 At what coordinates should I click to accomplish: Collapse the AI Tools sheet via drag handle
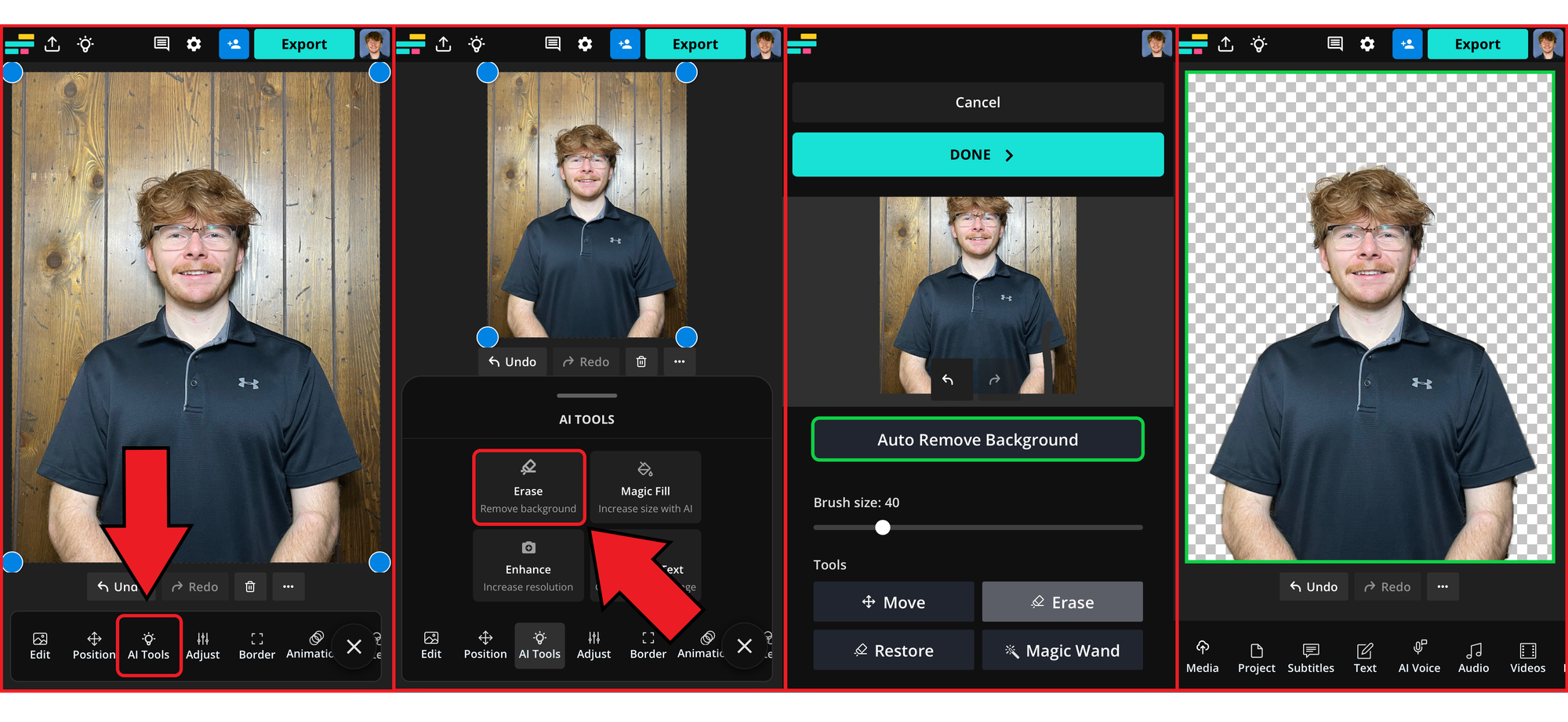pos(586,396)
